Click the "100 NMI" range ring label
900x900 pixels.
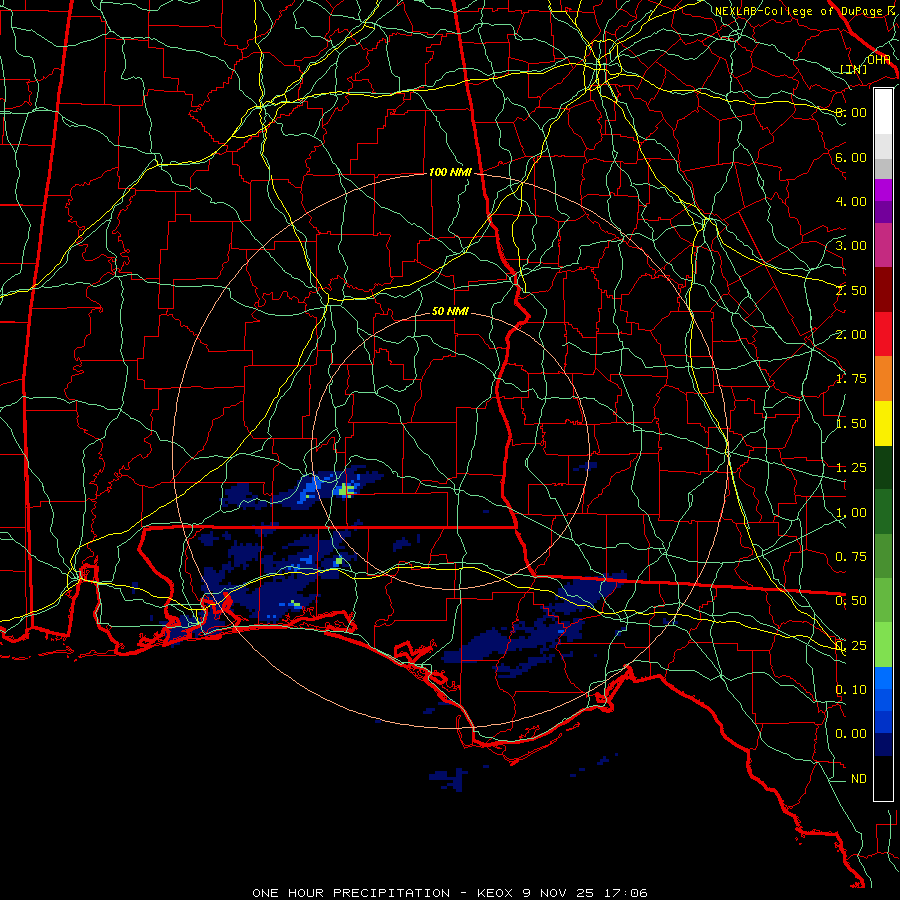click(x=450, y=172)
